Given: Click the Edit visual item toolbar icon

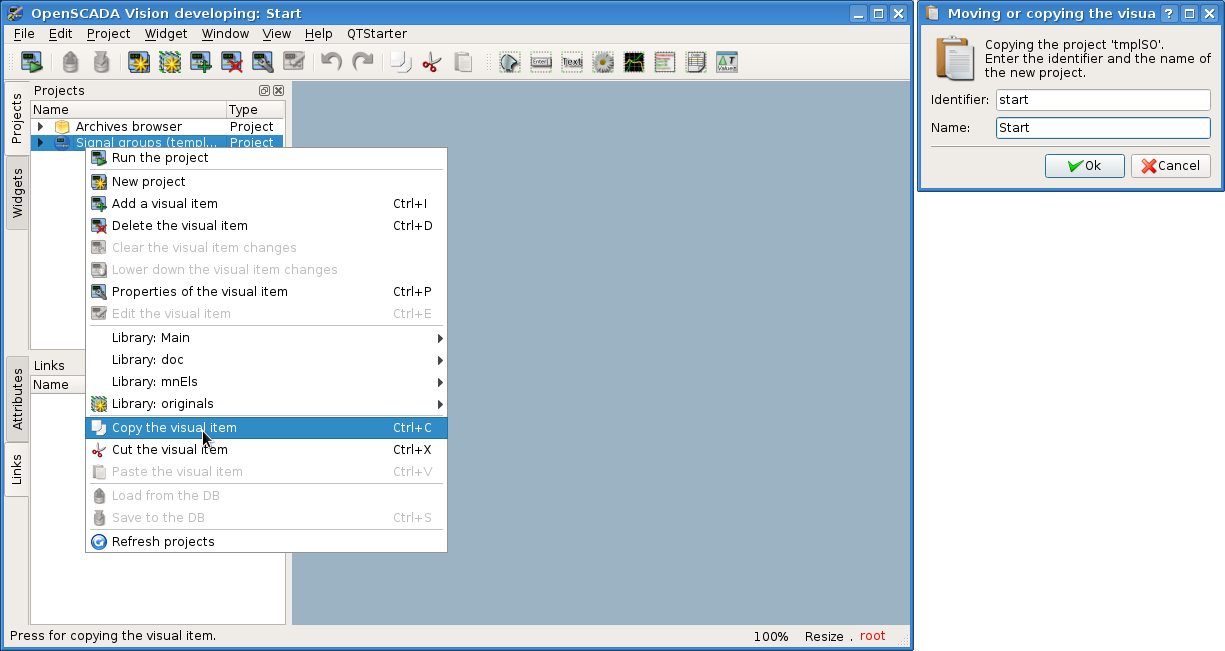Looking at the screenshot, I should click(294, 62).
